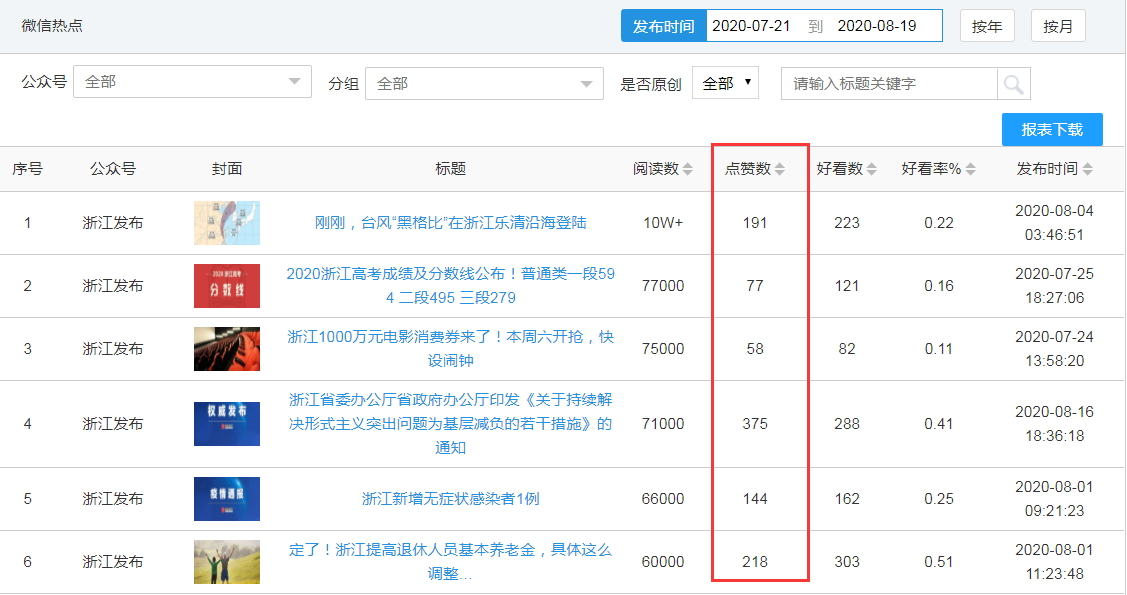
Task: Select the 发布时间 tab button
Action: pyautogui.click(x=663, y=27)
